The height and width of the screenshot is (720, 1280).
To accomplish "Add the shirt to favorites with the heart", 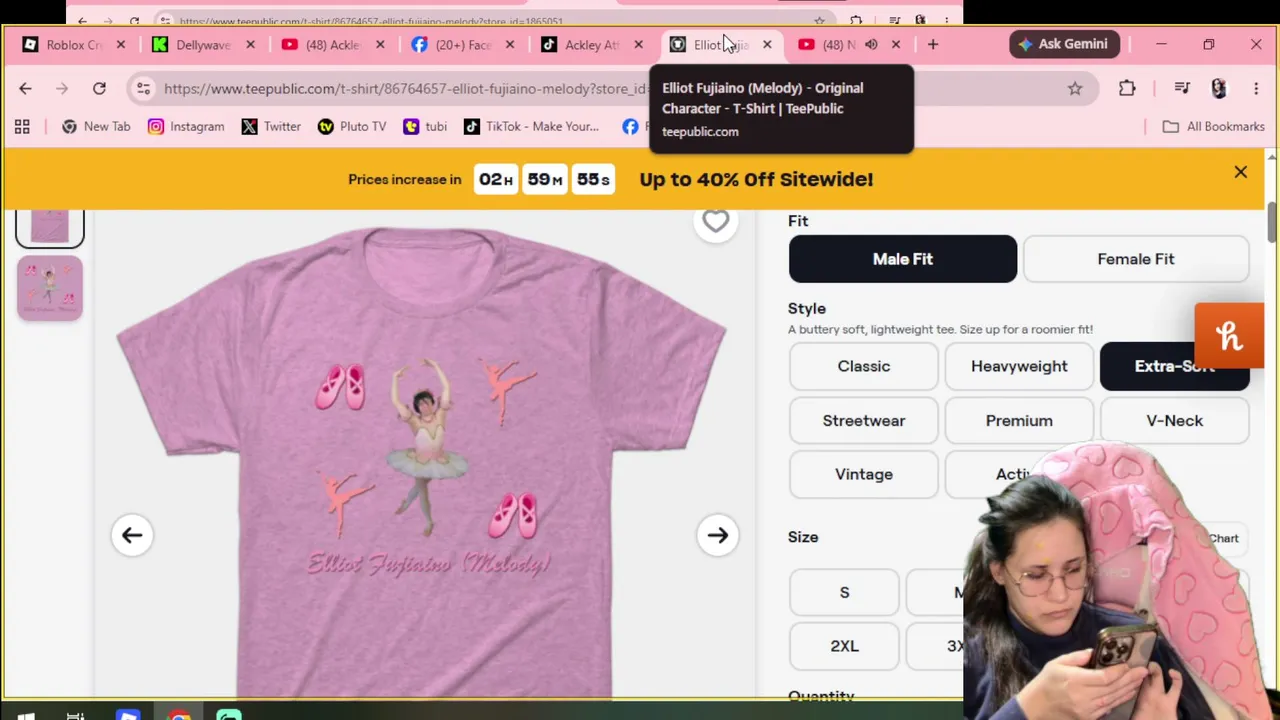I will point(715,221).
